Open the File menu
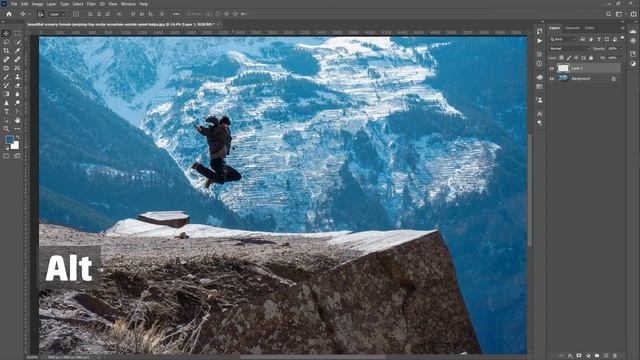The width and height of the screenshot is (640, 360). tap(14, 4)
